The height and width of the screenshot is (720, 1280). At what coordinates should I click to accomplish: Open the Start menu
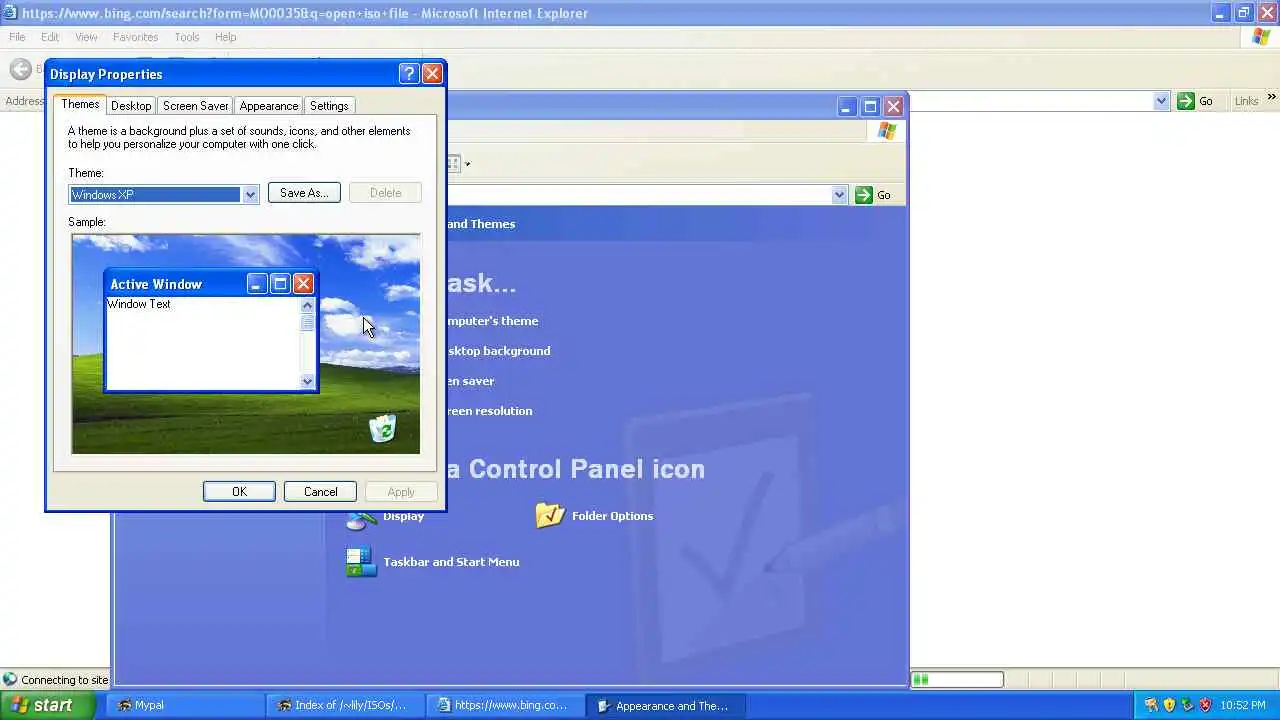coord(48,705)
